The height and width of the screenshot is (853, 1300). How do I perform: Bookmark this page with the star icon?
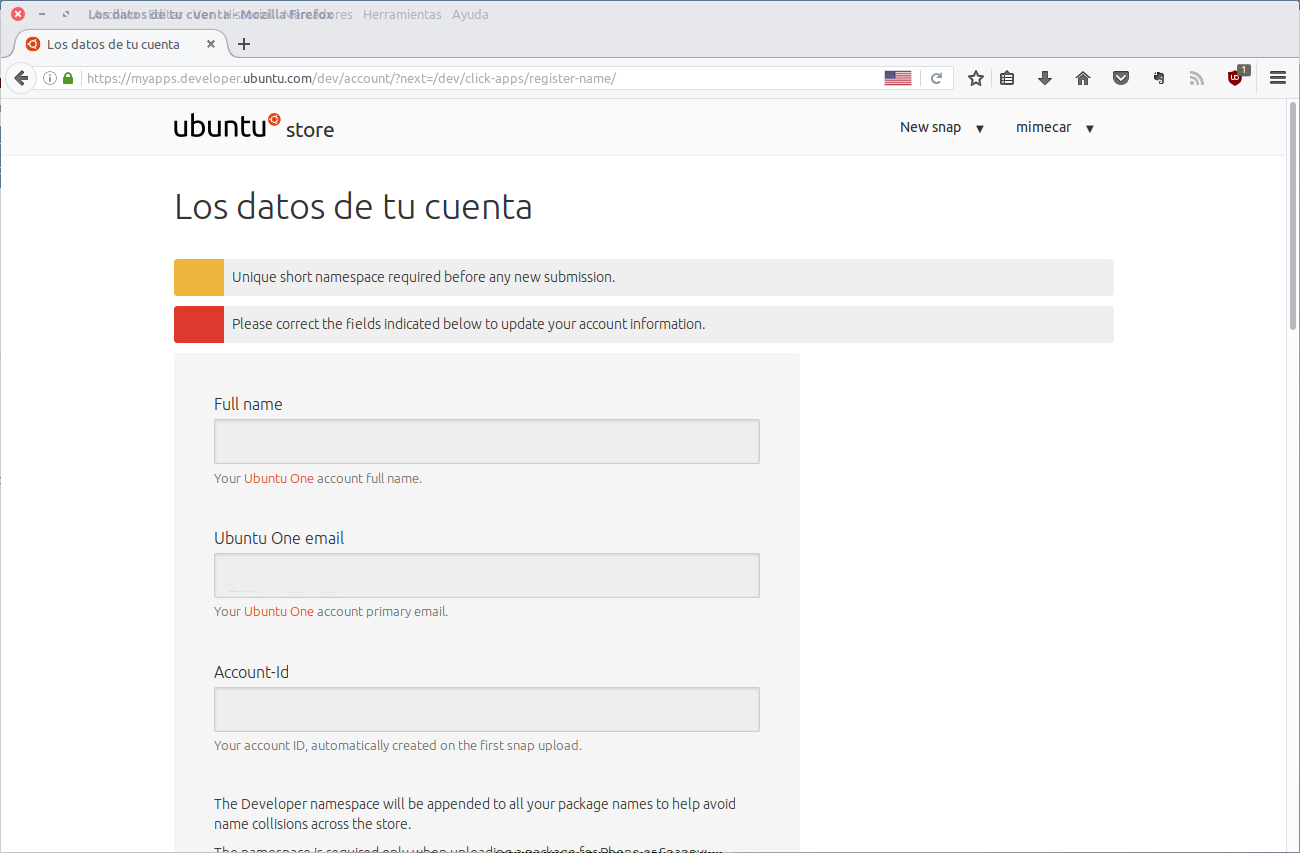pyautogui.click(x=976, y=78)
